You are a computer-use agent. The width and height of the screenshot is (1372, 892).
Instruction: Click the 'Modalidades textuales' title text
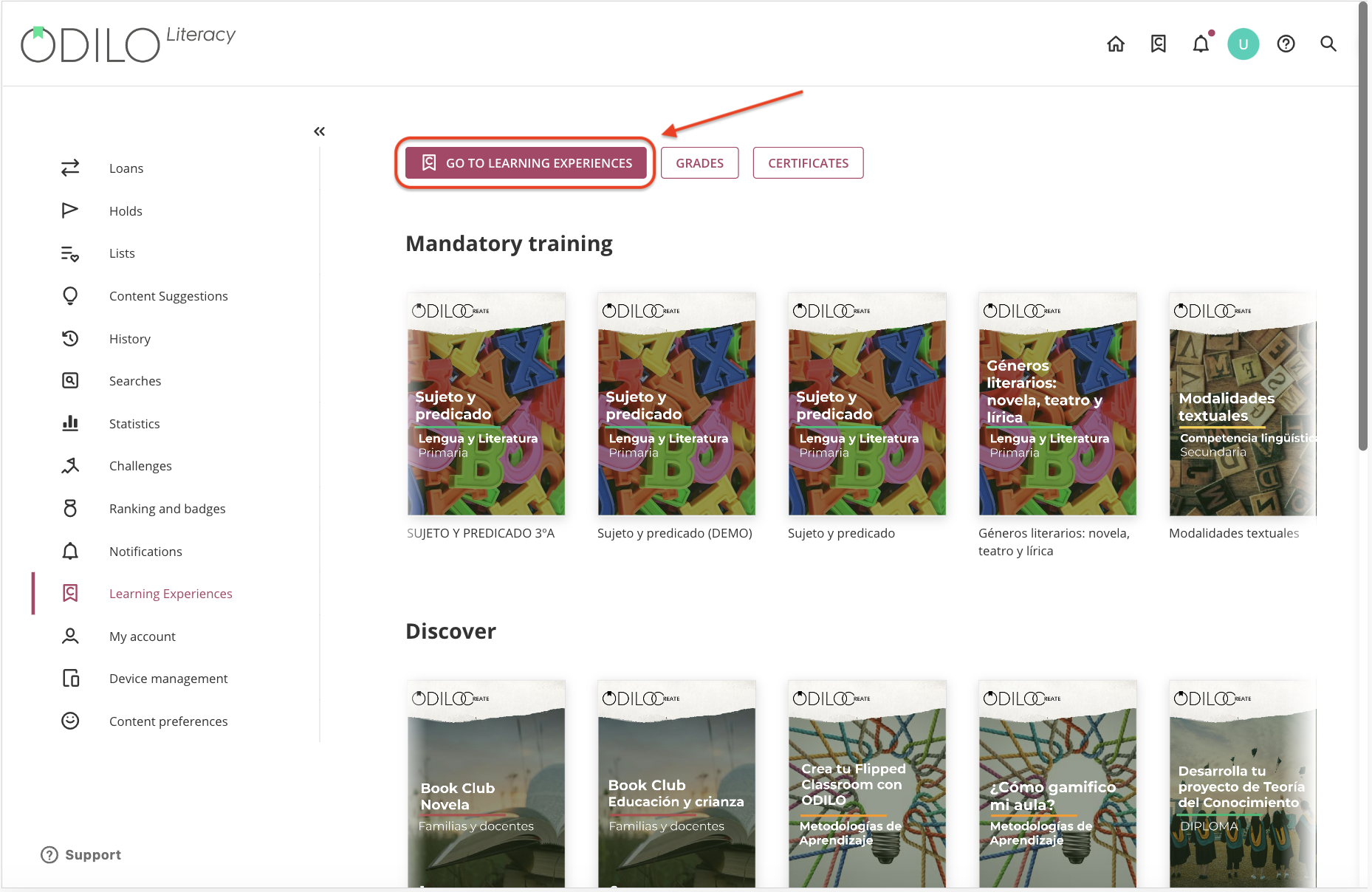(1234, 533)
